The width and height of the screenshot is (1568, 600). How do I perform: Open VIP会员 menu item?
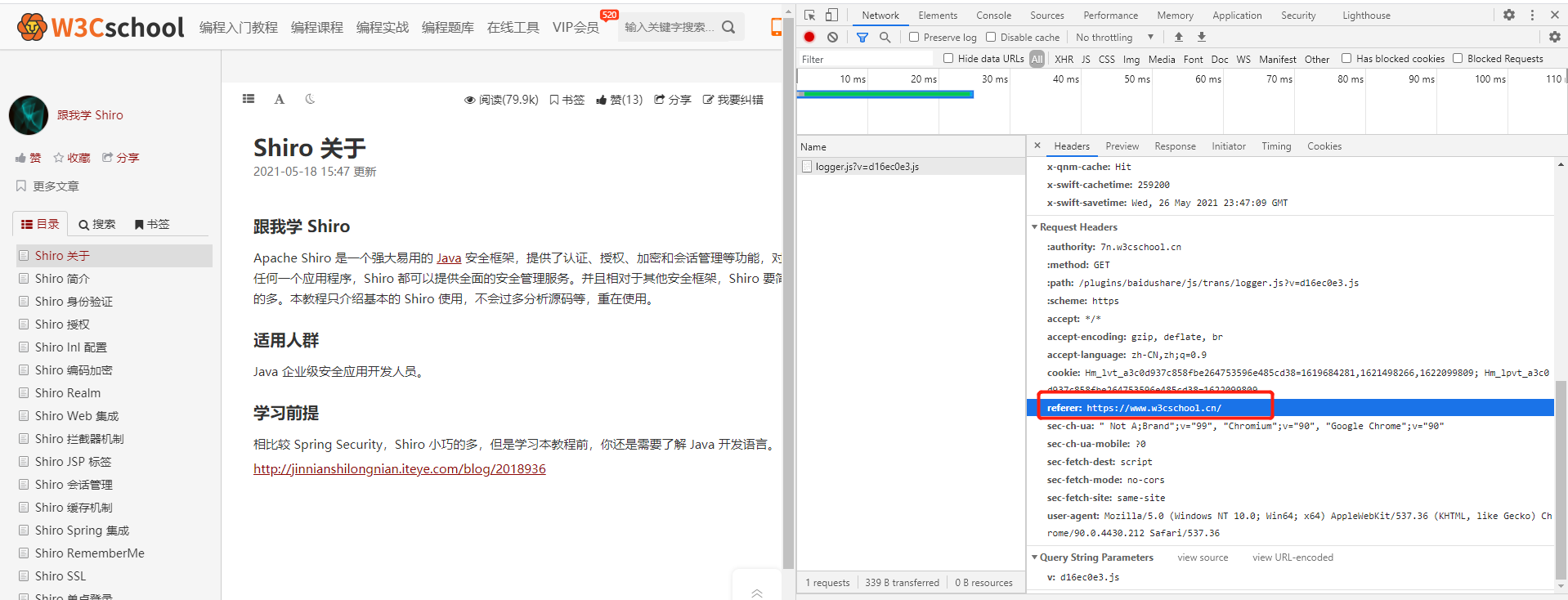(576, 27)
